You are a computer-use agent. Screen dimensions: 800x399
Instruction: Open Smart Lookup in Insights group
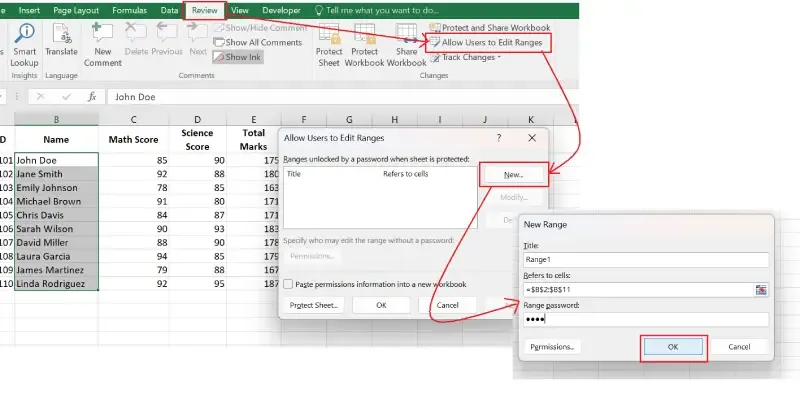tap(24, 45)
